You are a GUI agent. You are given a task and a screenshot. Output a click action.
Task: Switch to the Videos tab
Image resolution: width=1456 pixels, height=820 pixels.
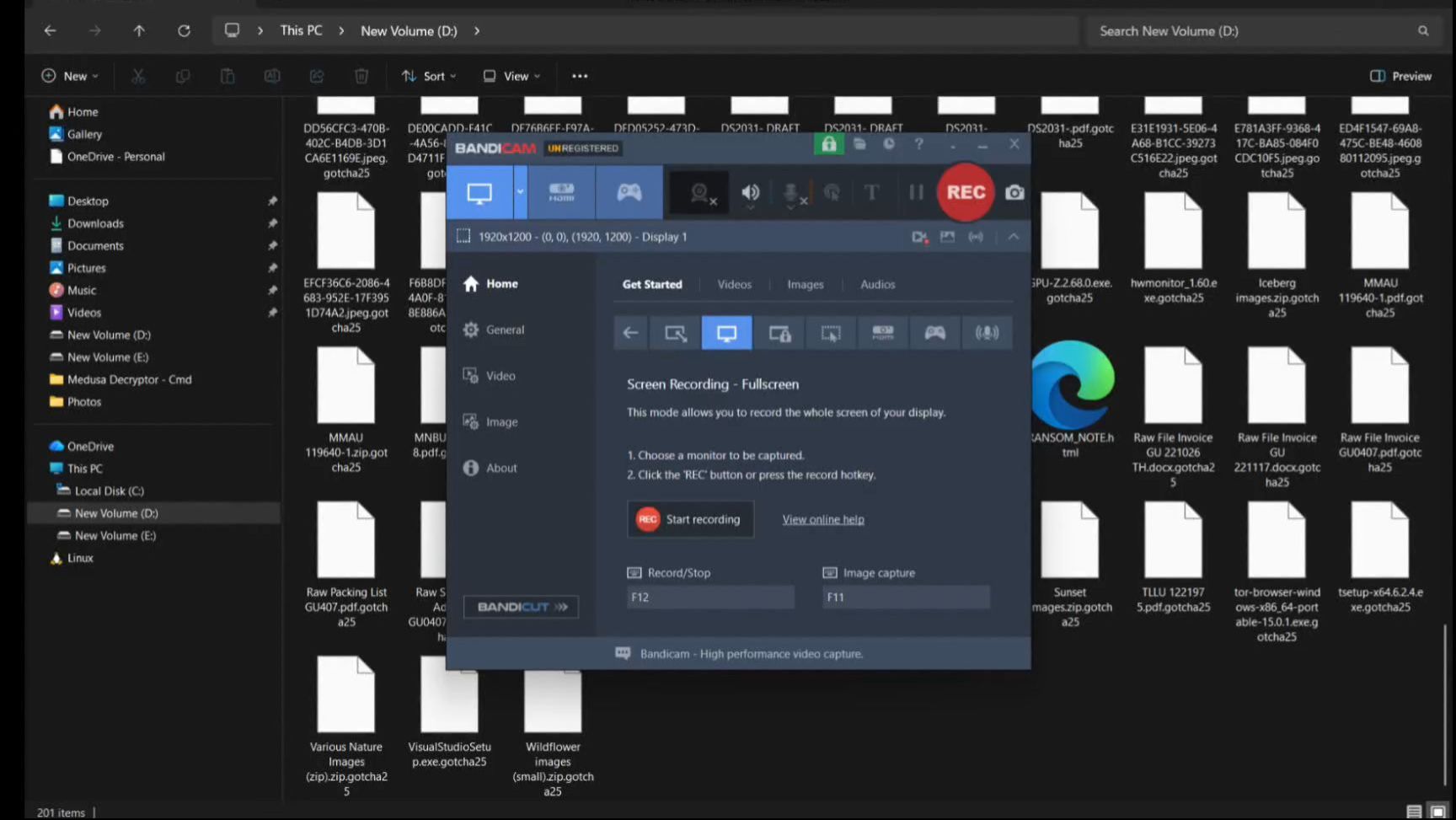pos(734,285)
